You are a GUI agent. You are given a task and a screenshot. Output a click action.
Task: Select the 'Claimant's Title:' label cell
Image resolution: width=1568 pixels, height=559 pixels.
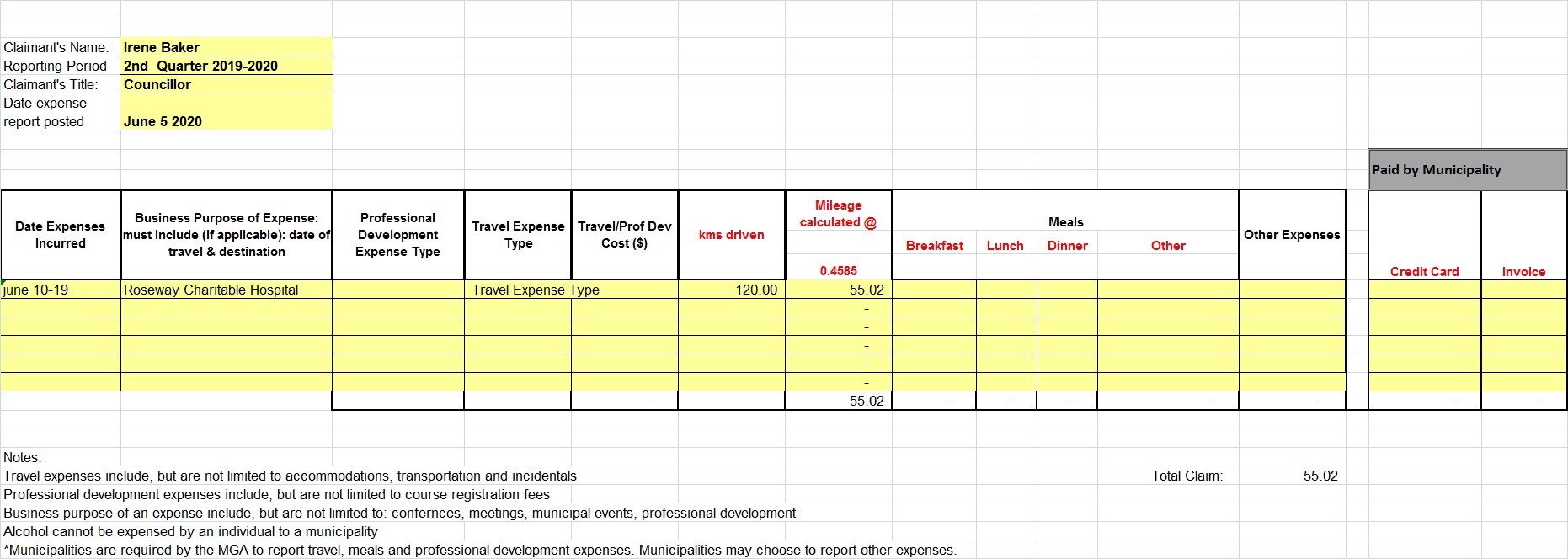(x=61, y=84)
